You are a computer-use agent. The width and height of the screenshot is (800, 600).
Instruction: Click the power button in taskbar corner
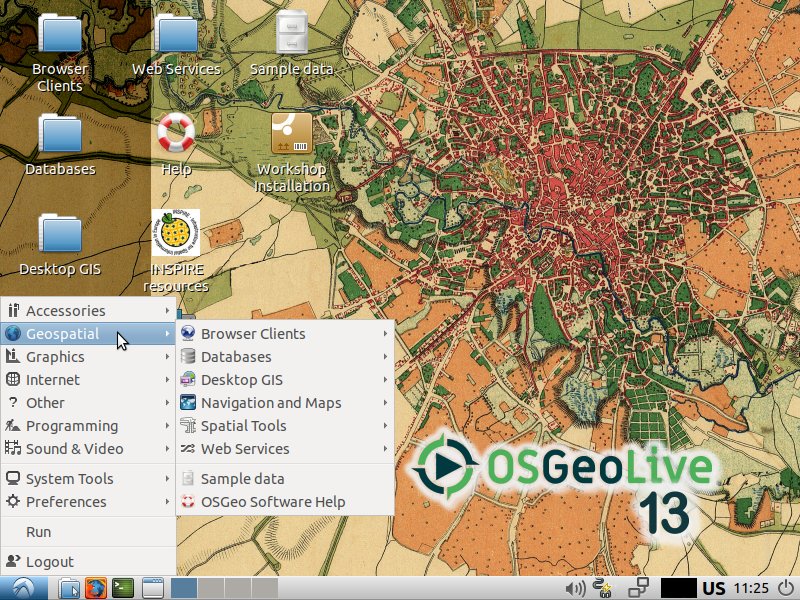click(786, 588)
